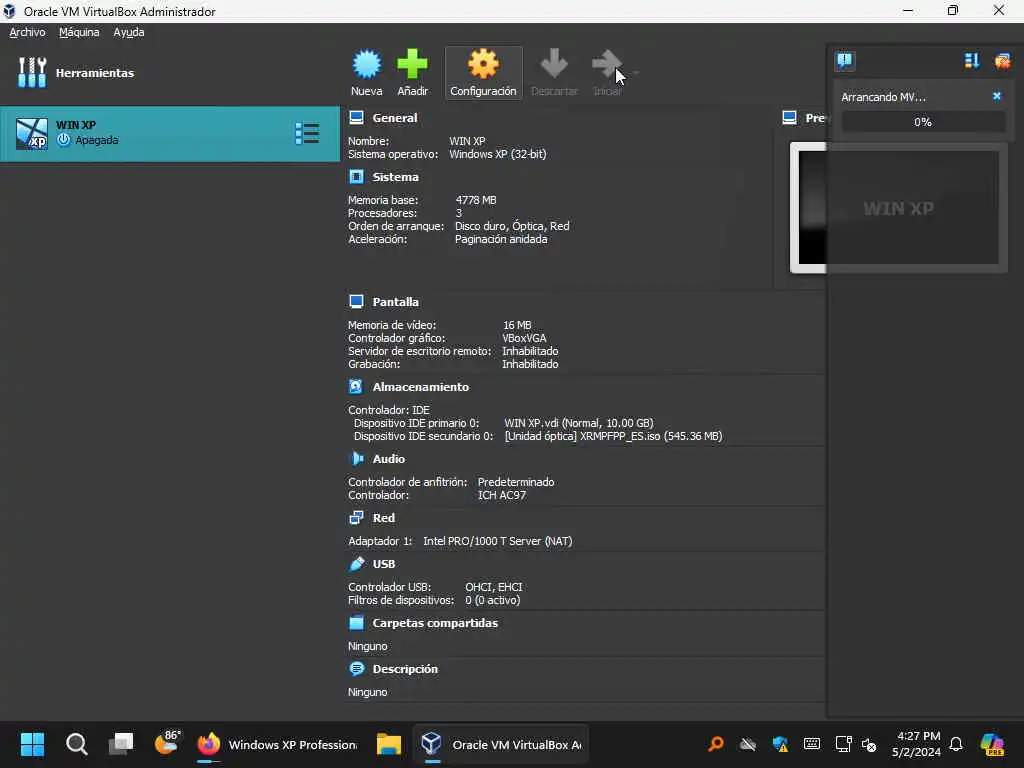This screenshot has width=1024, height=768.
Task: Open the Herramientas tools icon
Action: [32, 72]
